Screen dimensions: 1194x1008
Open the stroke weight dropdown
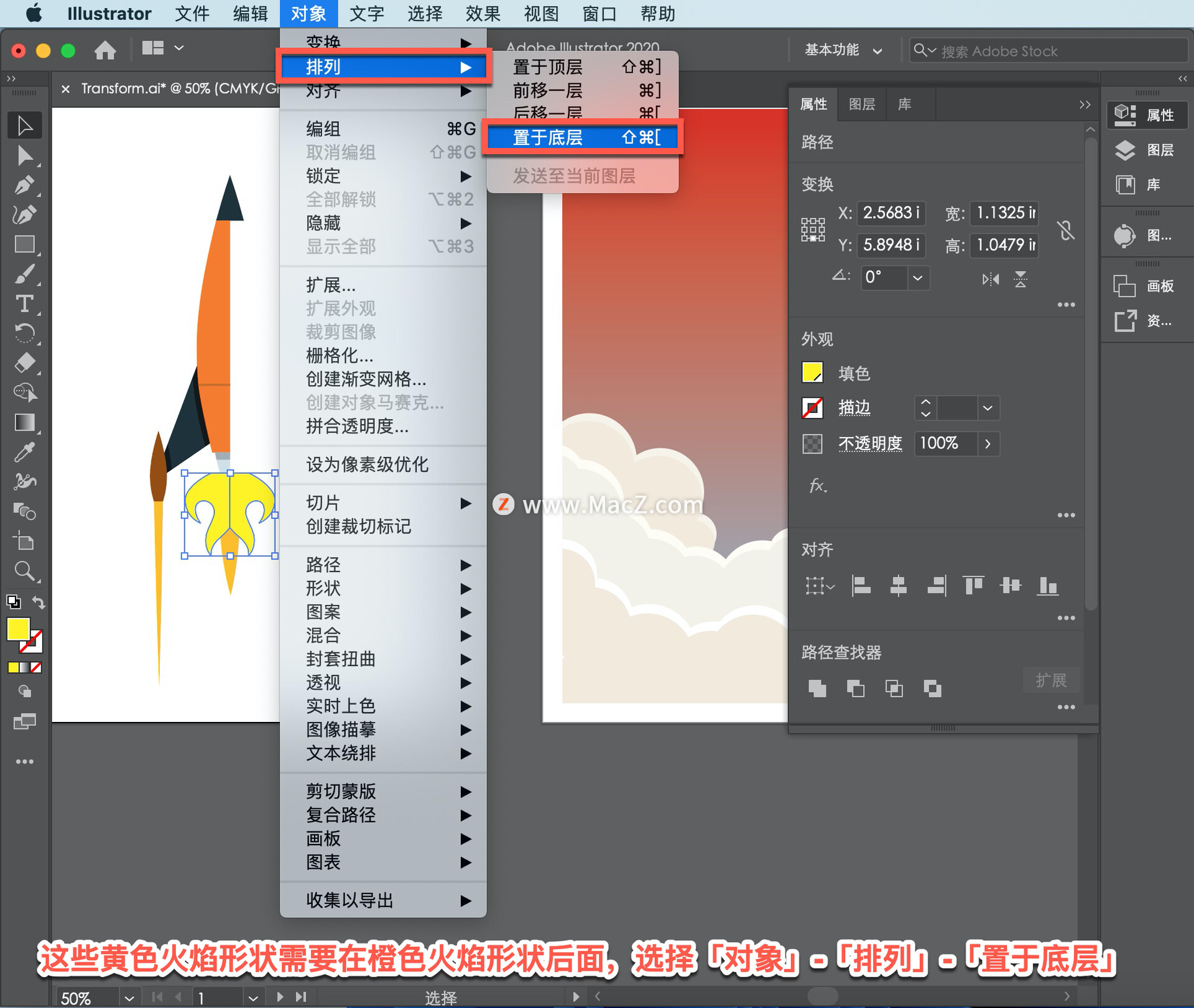click(988, 409)
